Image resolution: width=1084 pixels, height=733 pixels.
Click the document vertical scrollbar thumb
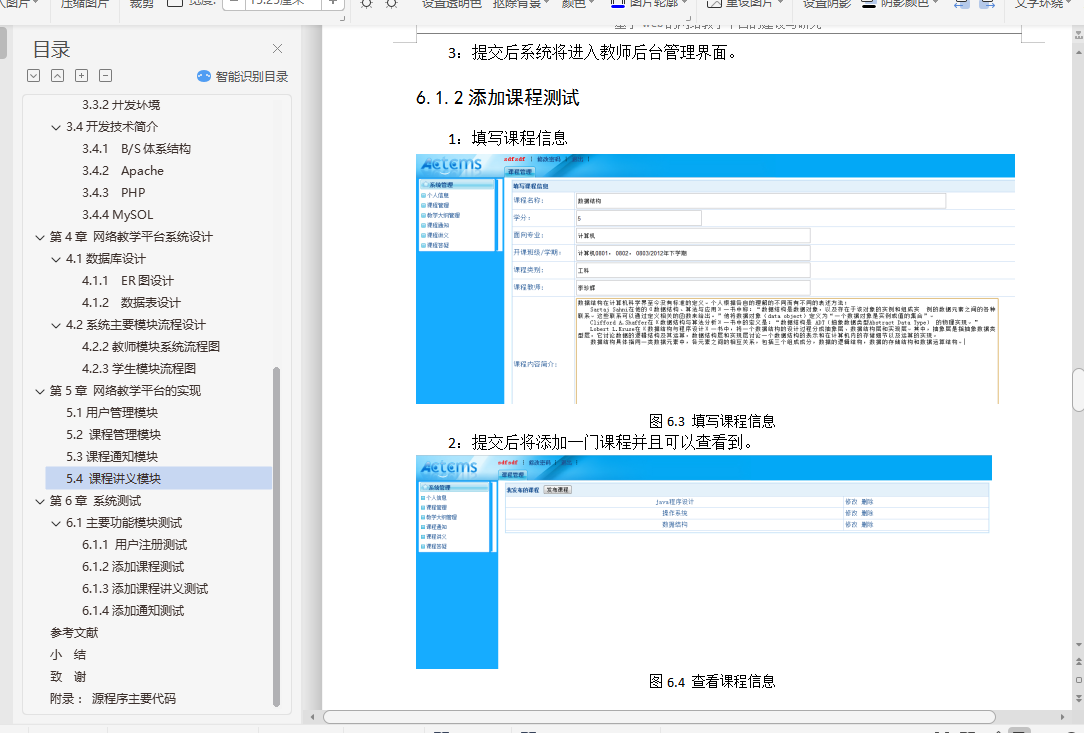[1078, 391]
